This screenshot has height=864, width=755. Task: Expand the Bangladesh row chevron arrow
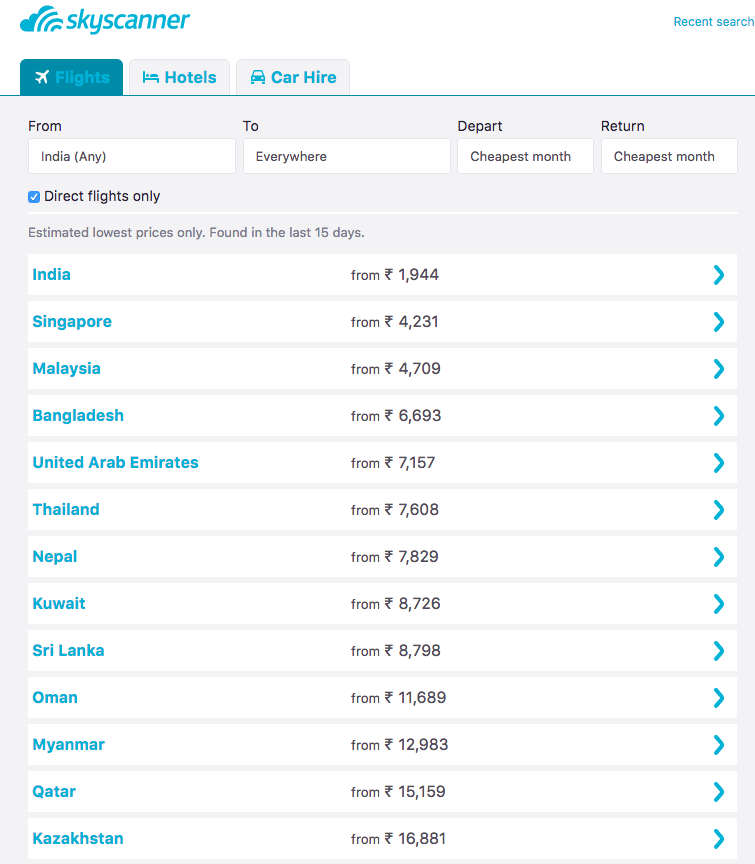pyautogui.click(x=719, y=416)
